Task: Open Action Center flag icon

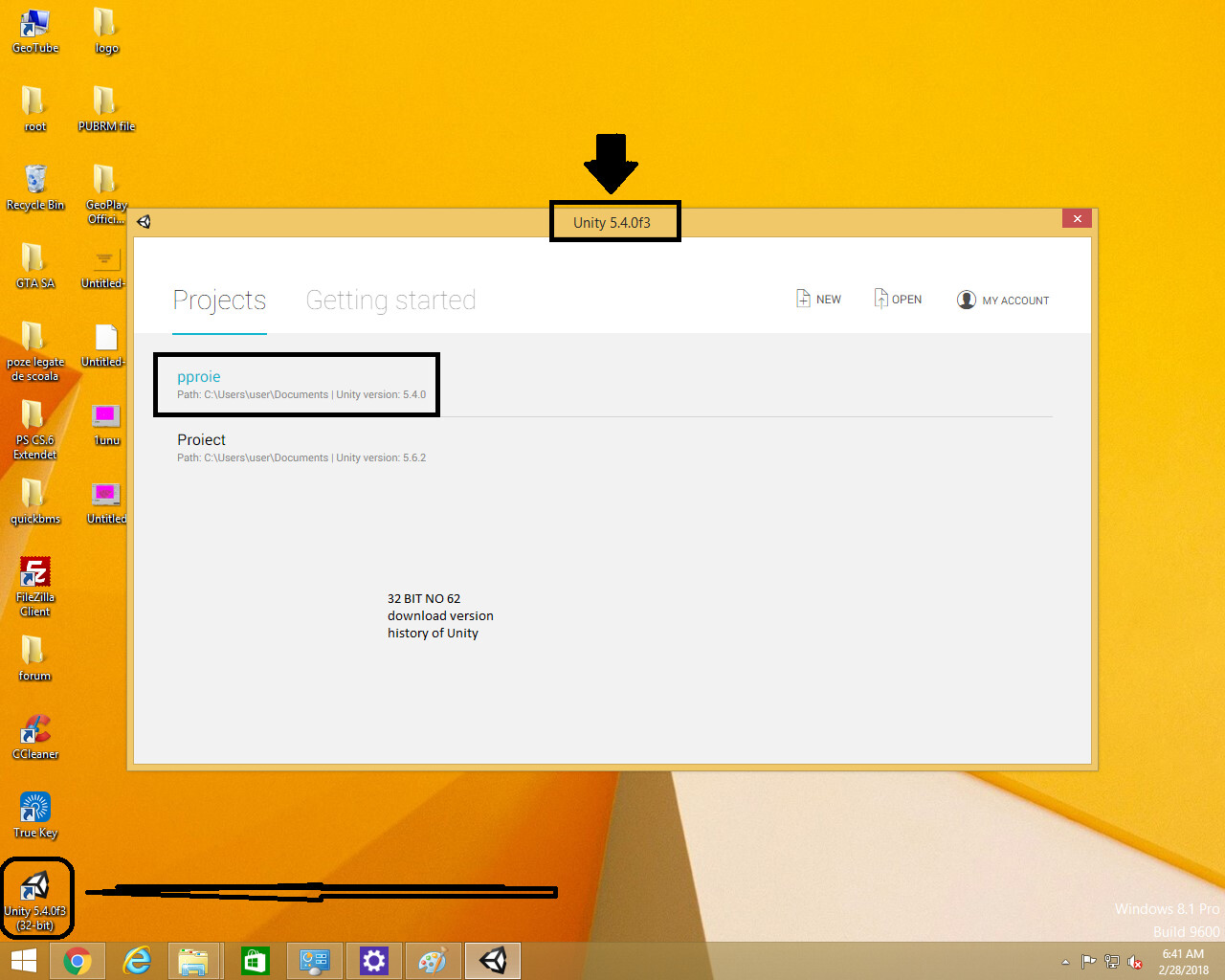Action: tap(1088, 962)
